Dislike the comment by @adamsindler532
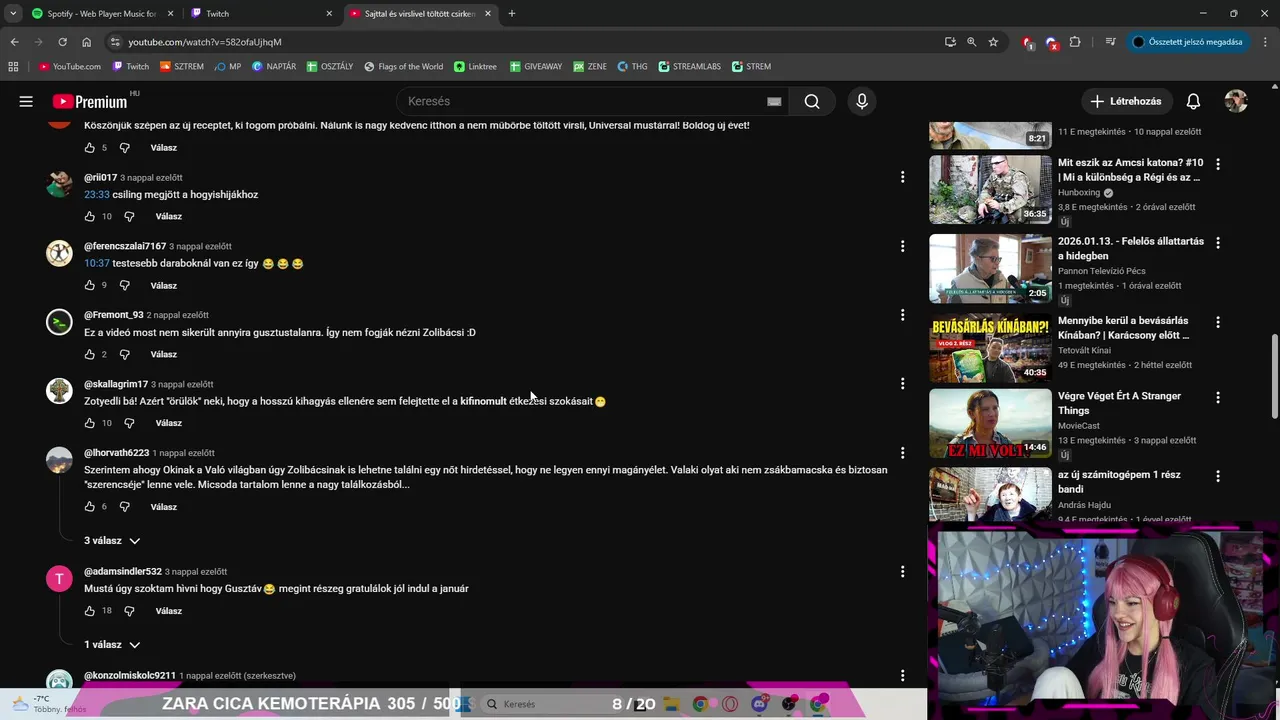The height and width of the screenshot is (720, 1280). point(129,611)
